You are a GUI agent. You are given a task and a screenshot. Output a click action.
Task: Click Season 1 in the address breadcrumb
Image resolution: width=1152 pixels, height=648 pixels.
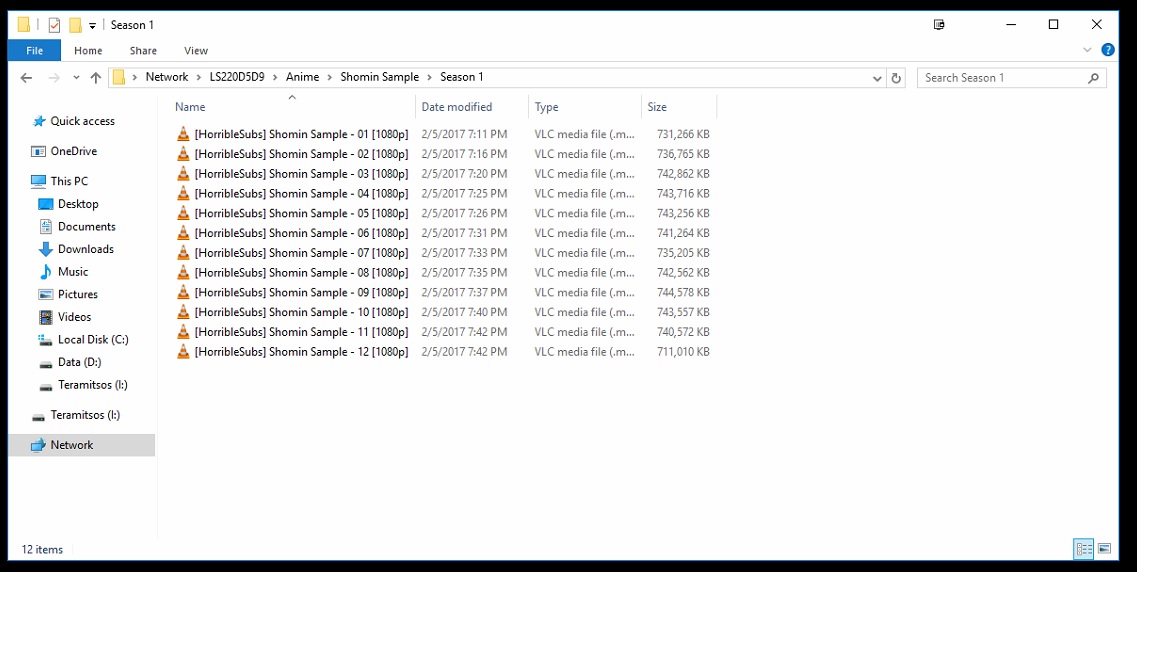(x=461, y=77)
